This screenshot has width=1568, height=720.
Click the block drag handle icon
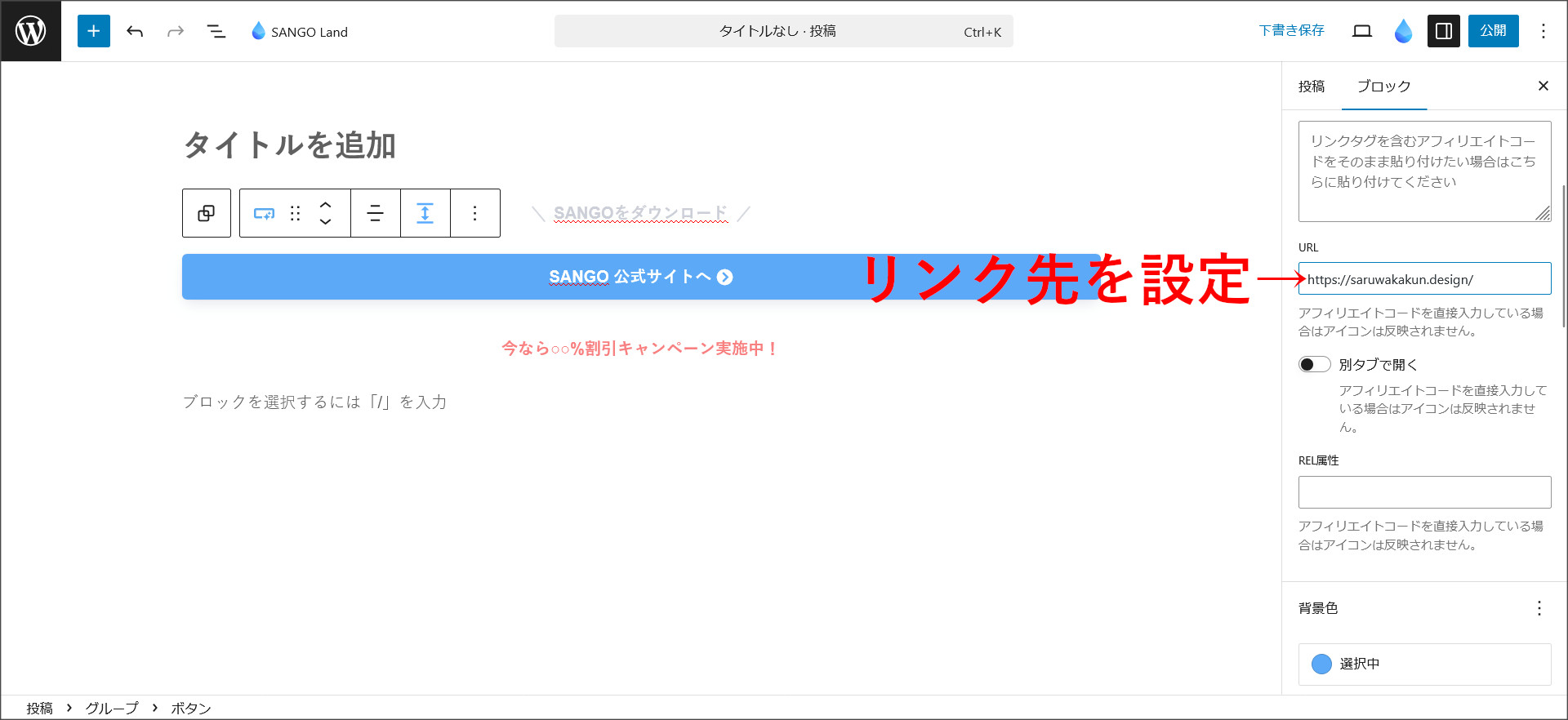[x=296, y=213]
